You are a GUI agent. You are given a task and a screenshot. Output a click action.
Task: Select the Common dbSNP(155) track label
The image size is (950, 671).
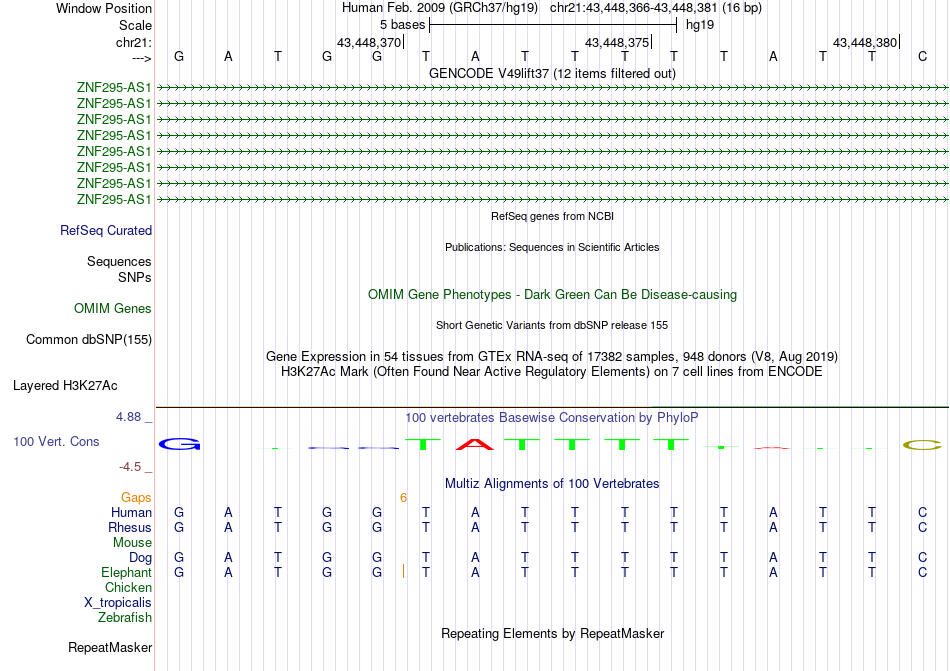(x=88, y=340)
